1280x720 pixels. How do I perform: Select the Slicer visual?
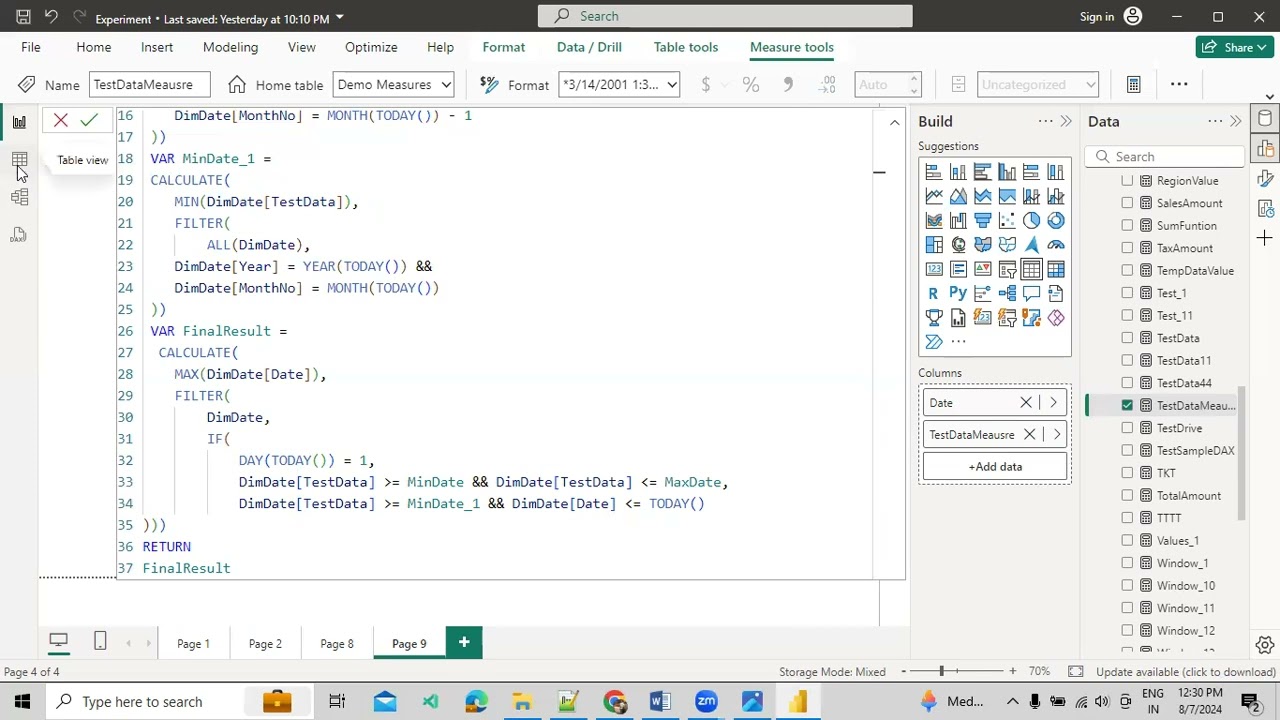pos(1007,269)
